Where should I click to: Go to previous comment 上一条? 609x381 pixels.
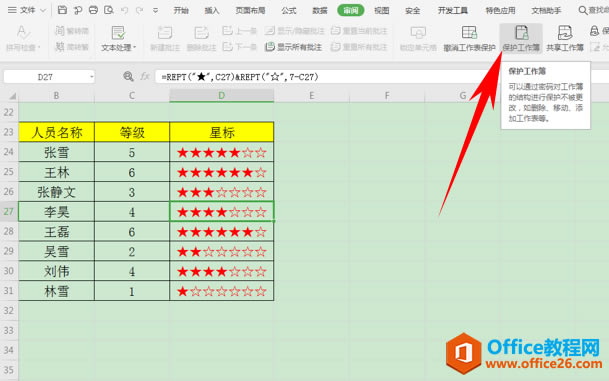pyautogui.click(x=239, y=30)
